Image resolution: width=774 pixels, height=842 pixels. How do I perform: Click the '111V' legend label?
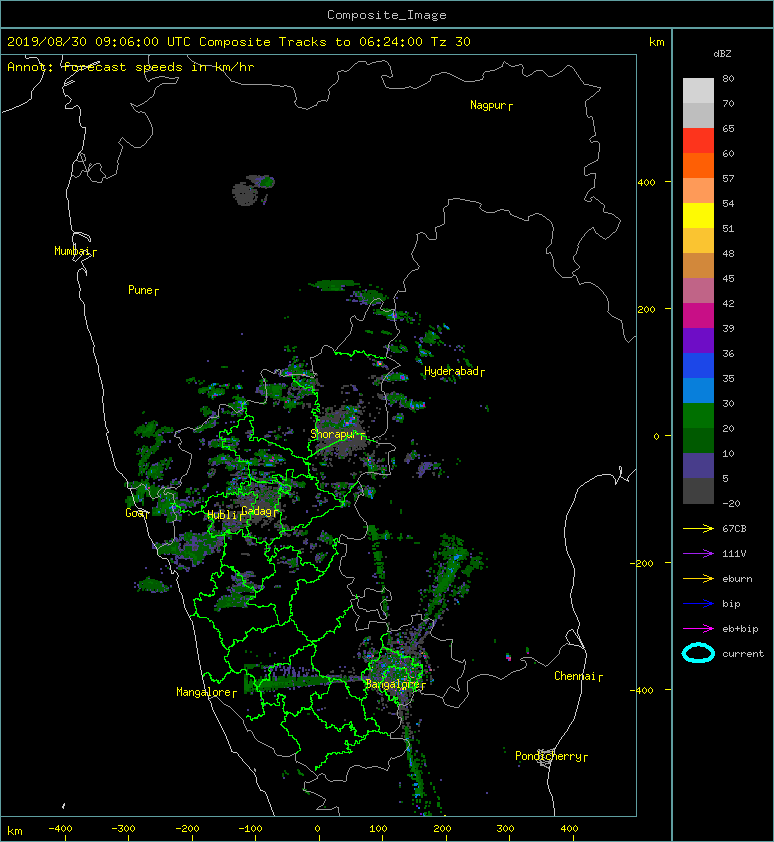[x=734, y=554]
